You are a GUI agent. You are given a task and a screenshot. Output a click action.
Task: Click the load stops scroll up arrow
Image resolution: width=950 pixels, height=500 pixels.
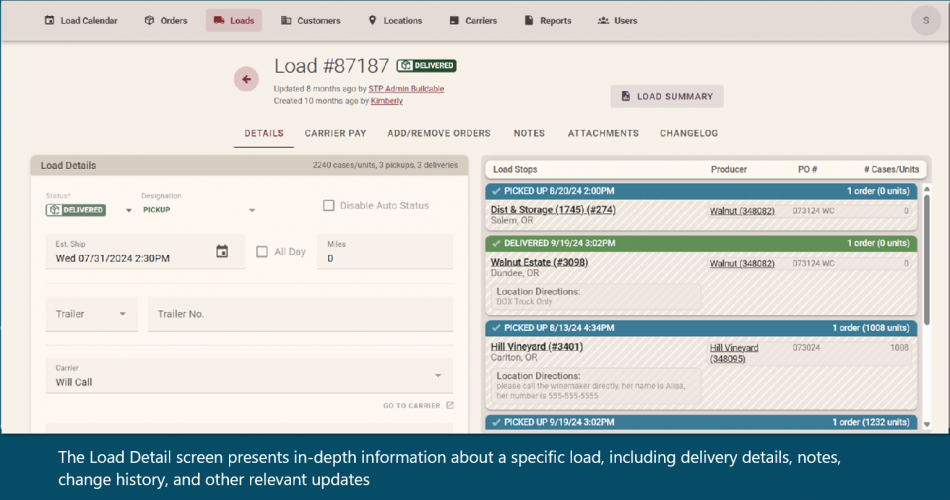pyautogui.click(x=926, y=190)
